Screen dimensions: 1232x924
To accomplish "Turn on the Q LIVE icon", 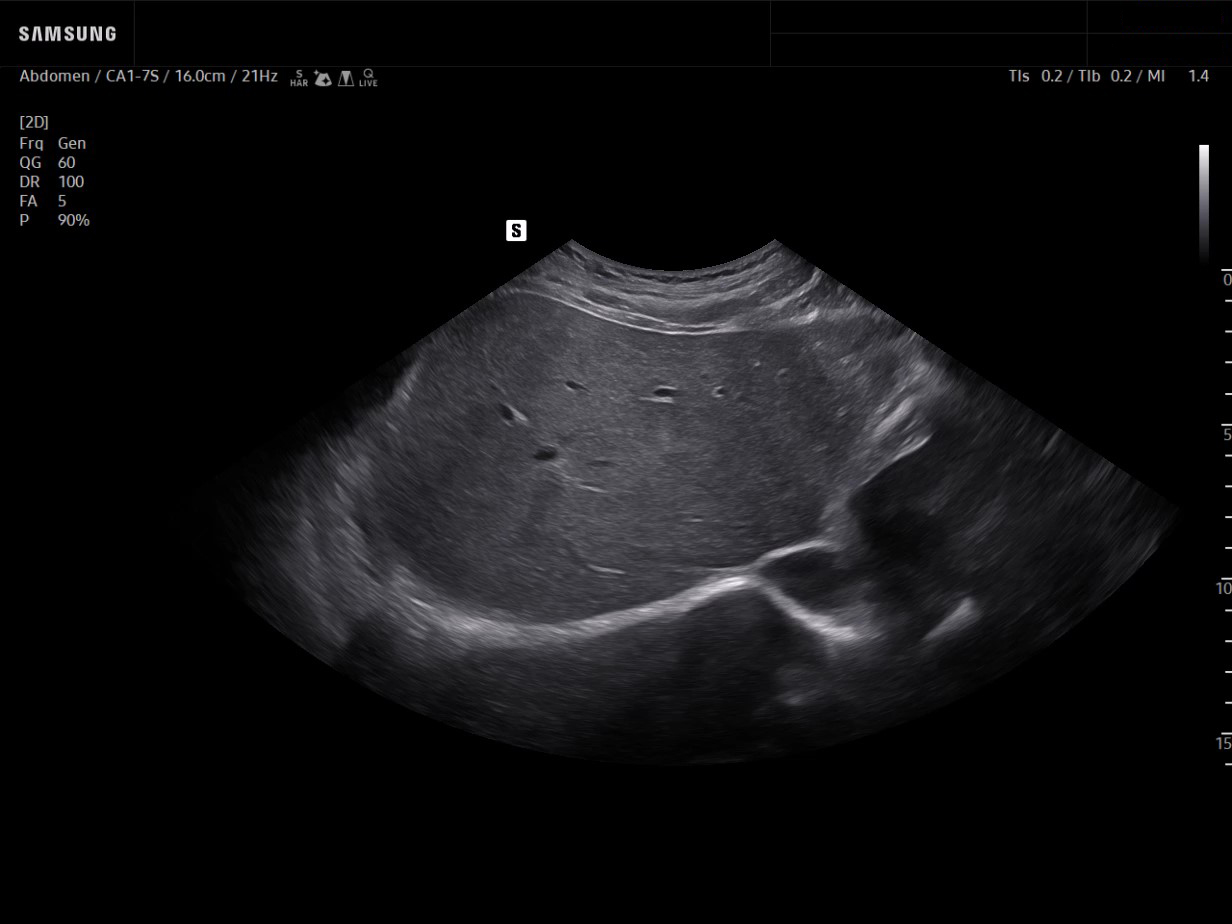I will click(367, 78).
